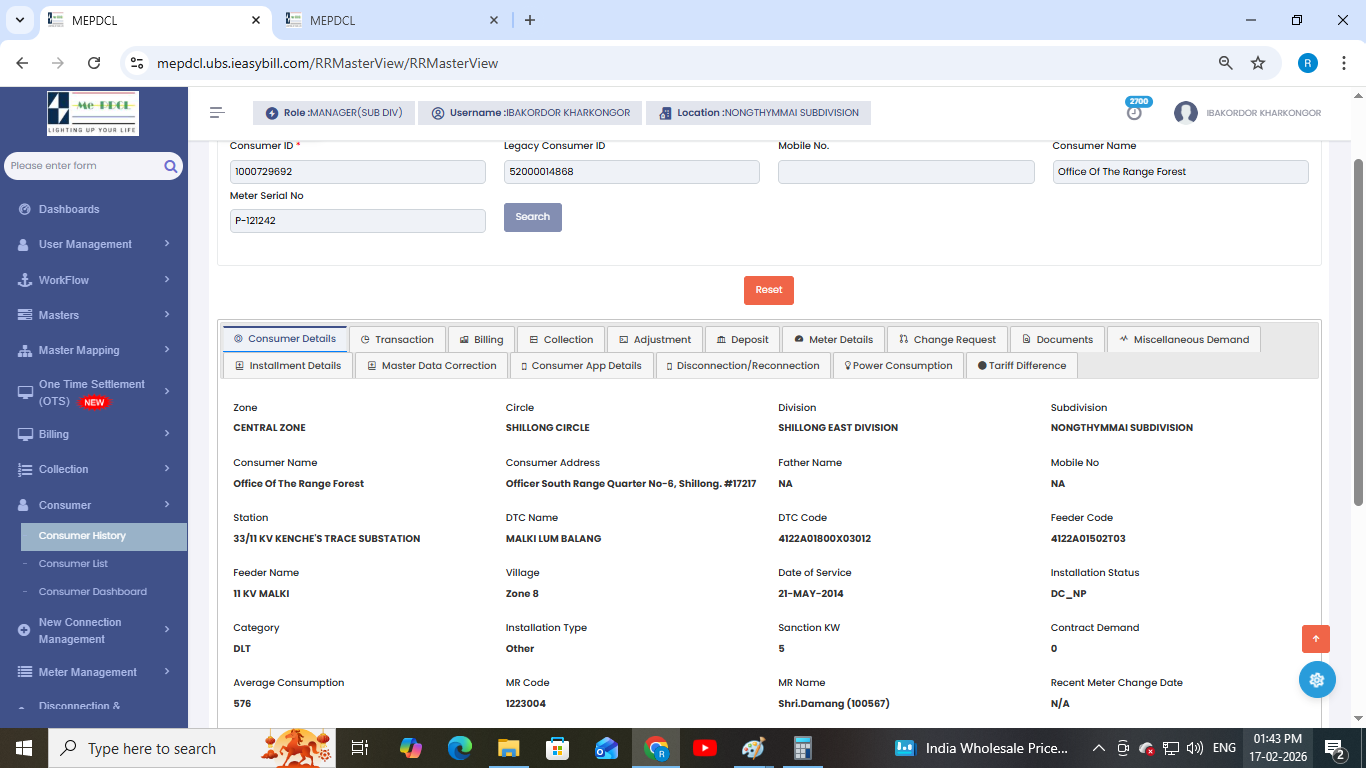Open the notification clock icon with 2700 badge

point(1134,112)
